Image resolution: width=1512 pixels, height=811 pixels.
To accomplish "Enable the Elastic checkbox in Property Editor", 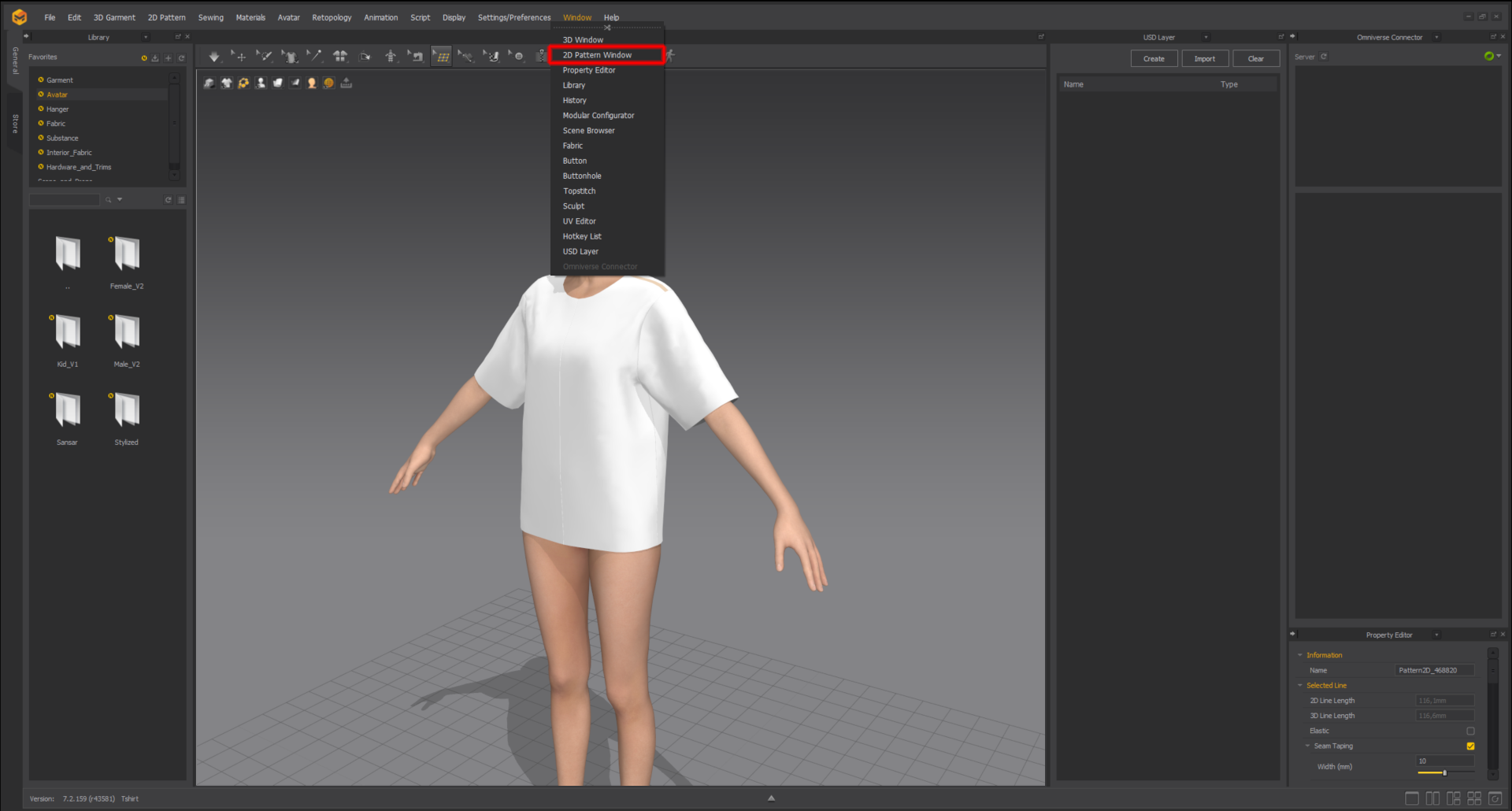I will point(1469,731).
